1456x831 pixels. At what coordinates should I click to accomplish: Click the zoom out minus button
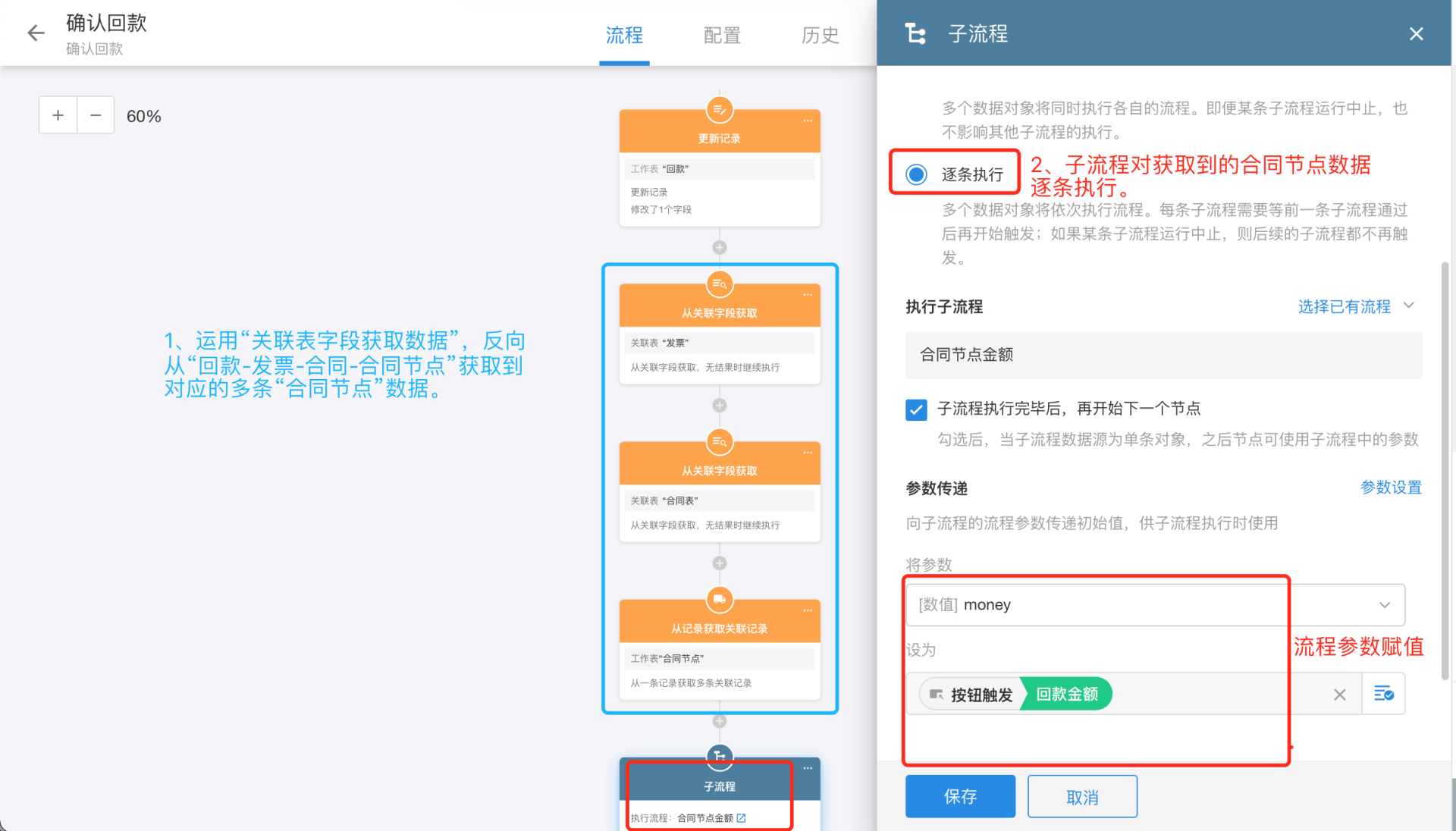point(96,115)
